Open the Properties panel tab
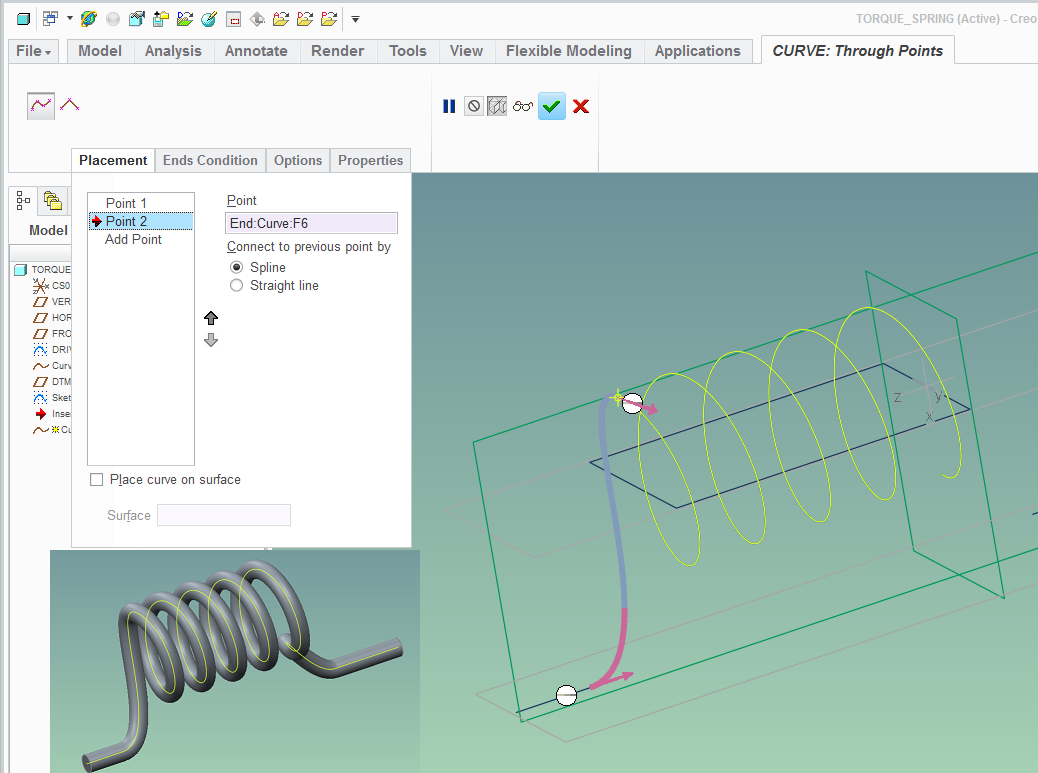 tap(371, 160)
